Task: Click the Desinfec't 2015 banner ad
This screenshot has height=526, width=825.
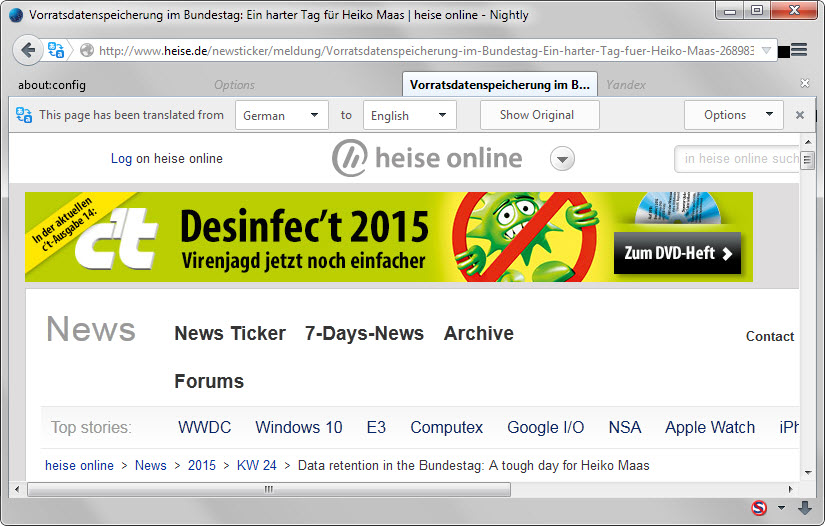Action: 388,237
